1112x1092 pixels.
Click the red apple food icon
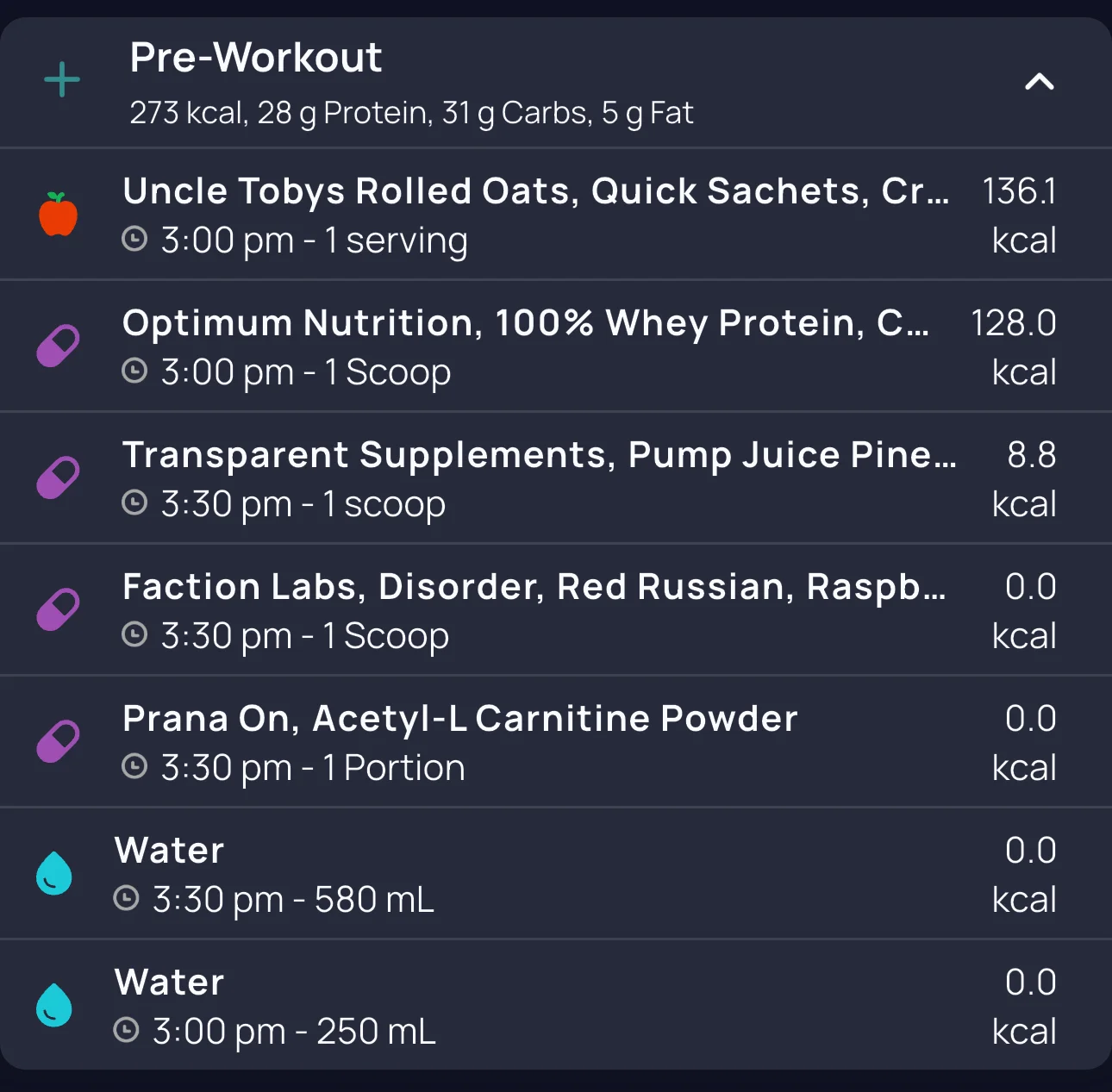(59, 215)
